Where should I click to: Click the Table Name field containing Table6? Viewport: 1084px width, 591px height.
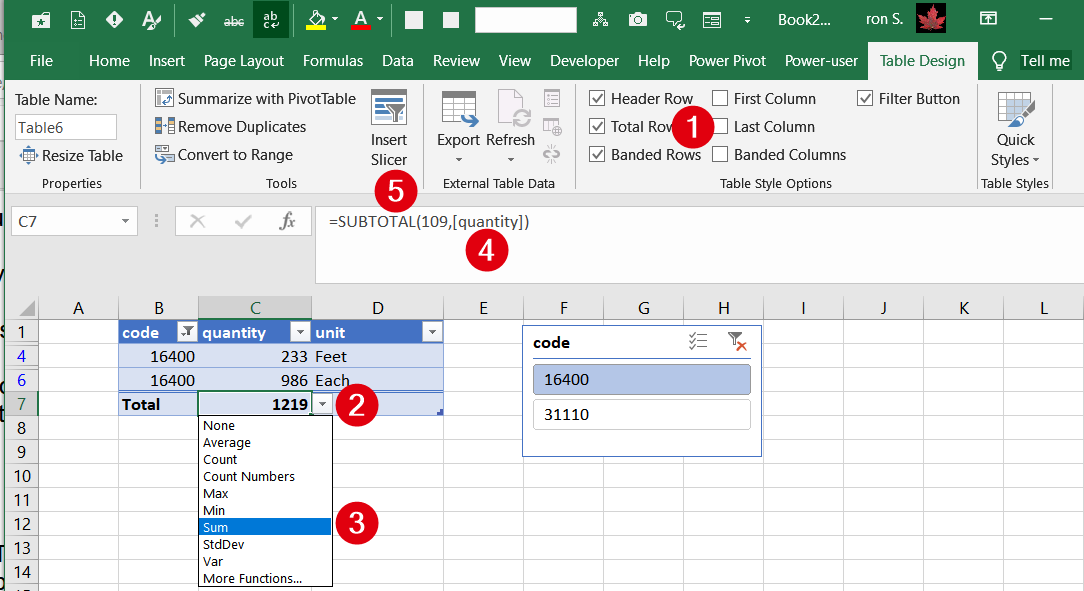pos(66,127)
